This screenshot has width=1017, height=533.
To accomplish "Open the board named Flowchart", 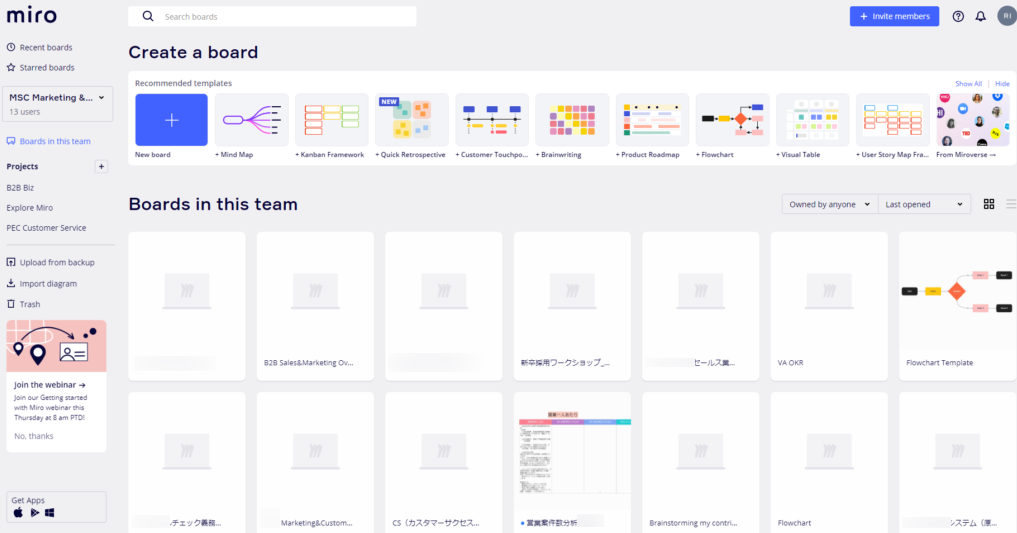I will (829, 462).
